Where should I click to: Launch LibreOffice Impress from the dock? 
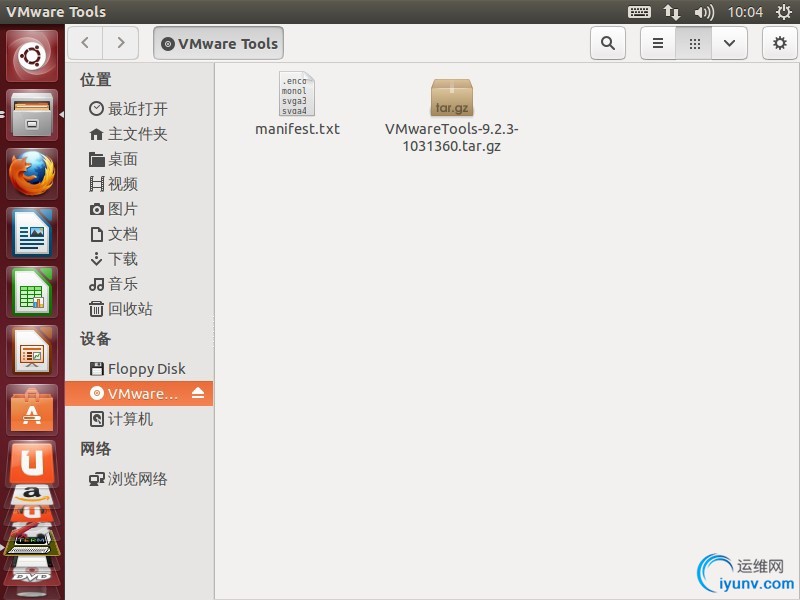point(32,351)
